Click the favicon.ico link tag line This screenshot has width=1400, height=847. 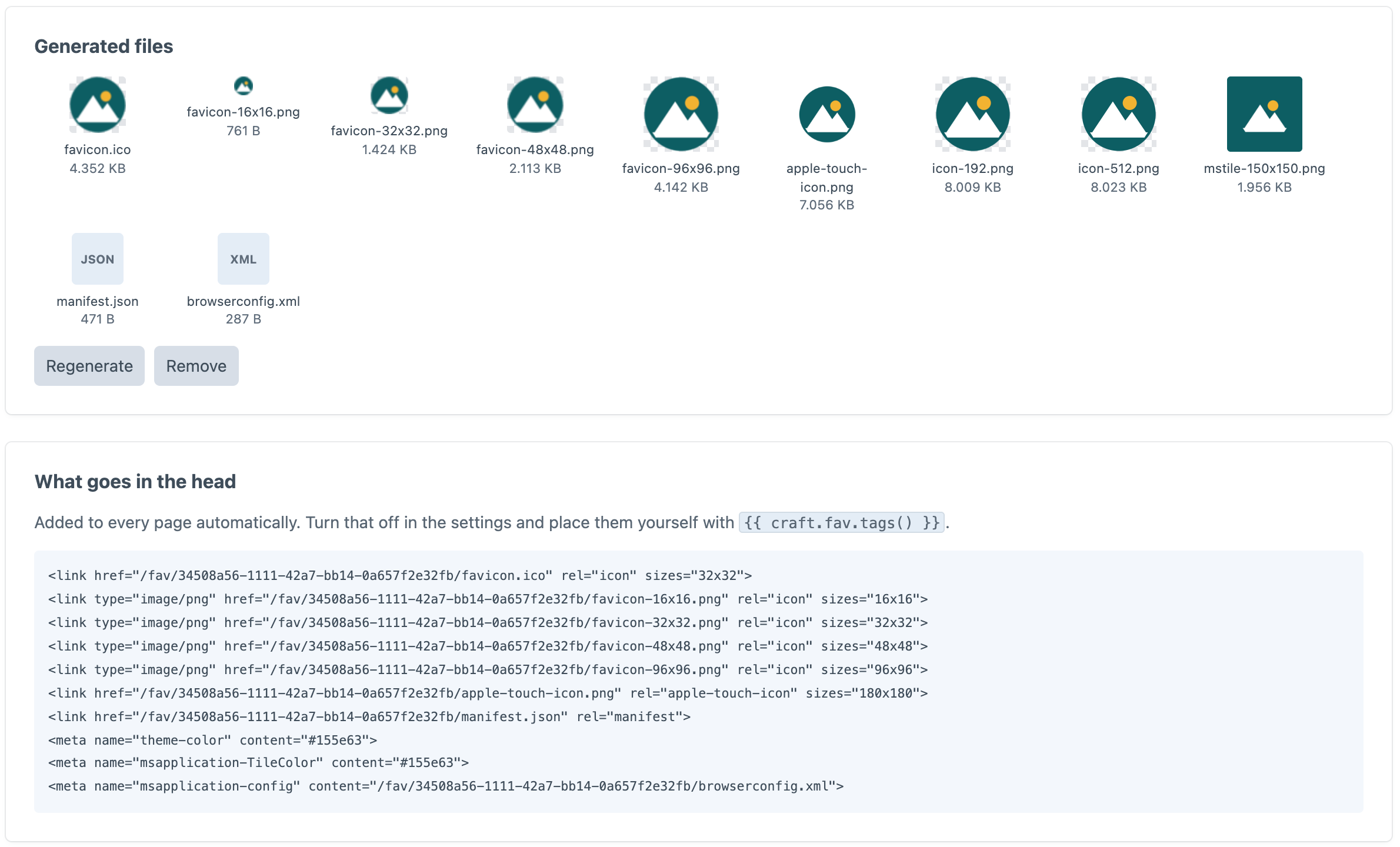400,575
